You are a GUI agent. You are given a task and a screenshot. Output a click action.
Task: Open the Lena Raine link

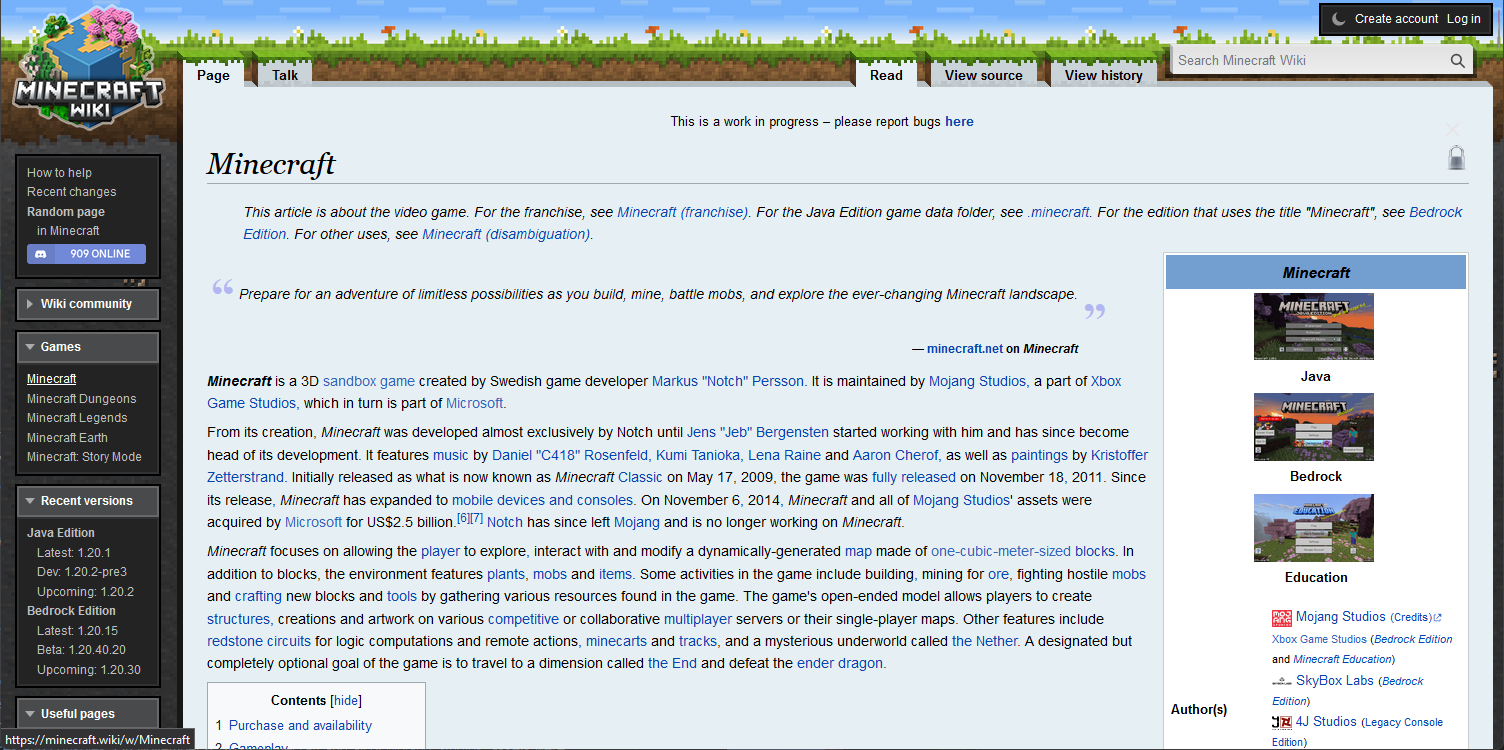tap(786, 455)
